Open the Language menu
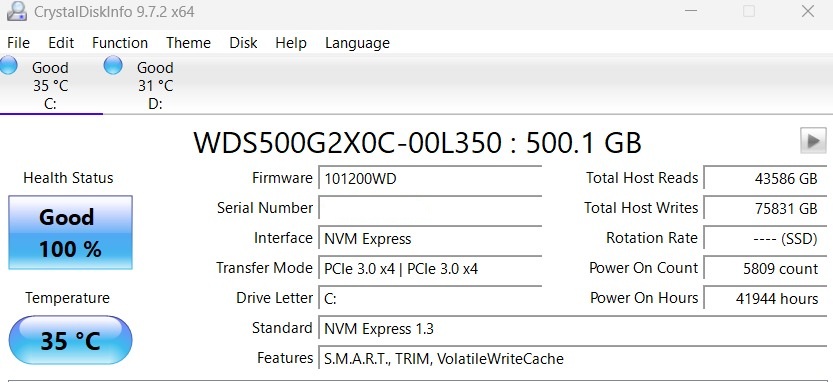The width and height of the screenshot is (833, 382). [357, 43]
